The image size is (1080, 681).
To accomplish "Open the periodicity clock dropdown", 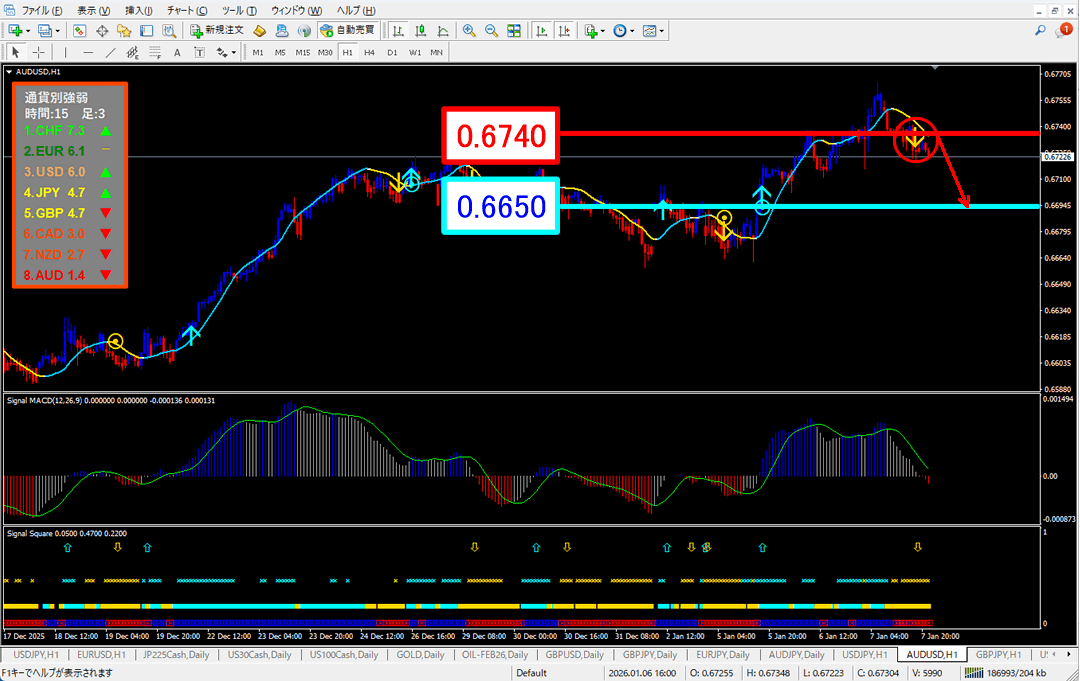I will (633, 31).
